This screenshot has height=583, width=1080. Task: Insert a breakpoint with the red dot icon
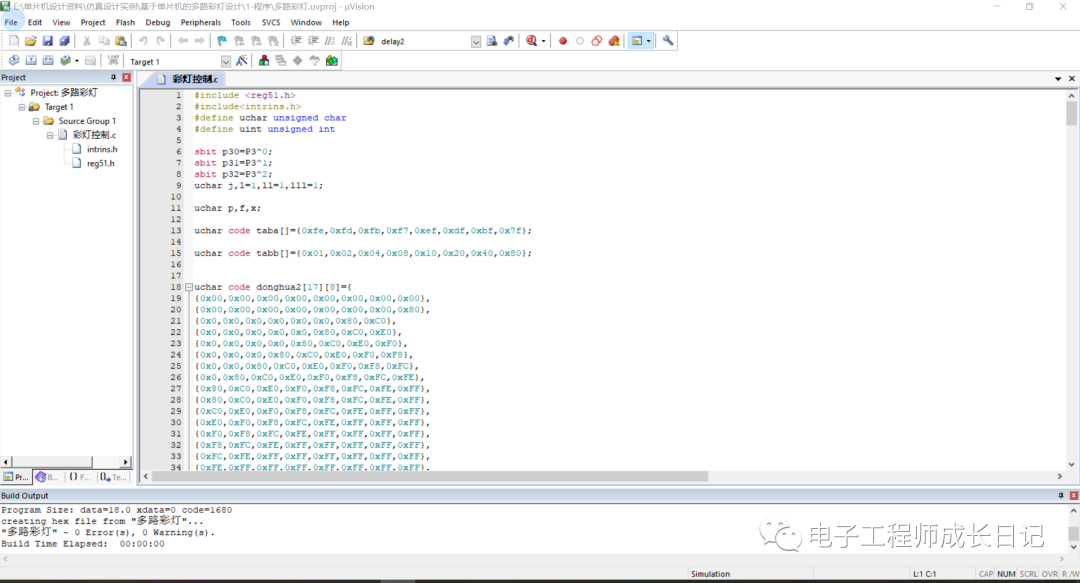[x=563, y=41]
